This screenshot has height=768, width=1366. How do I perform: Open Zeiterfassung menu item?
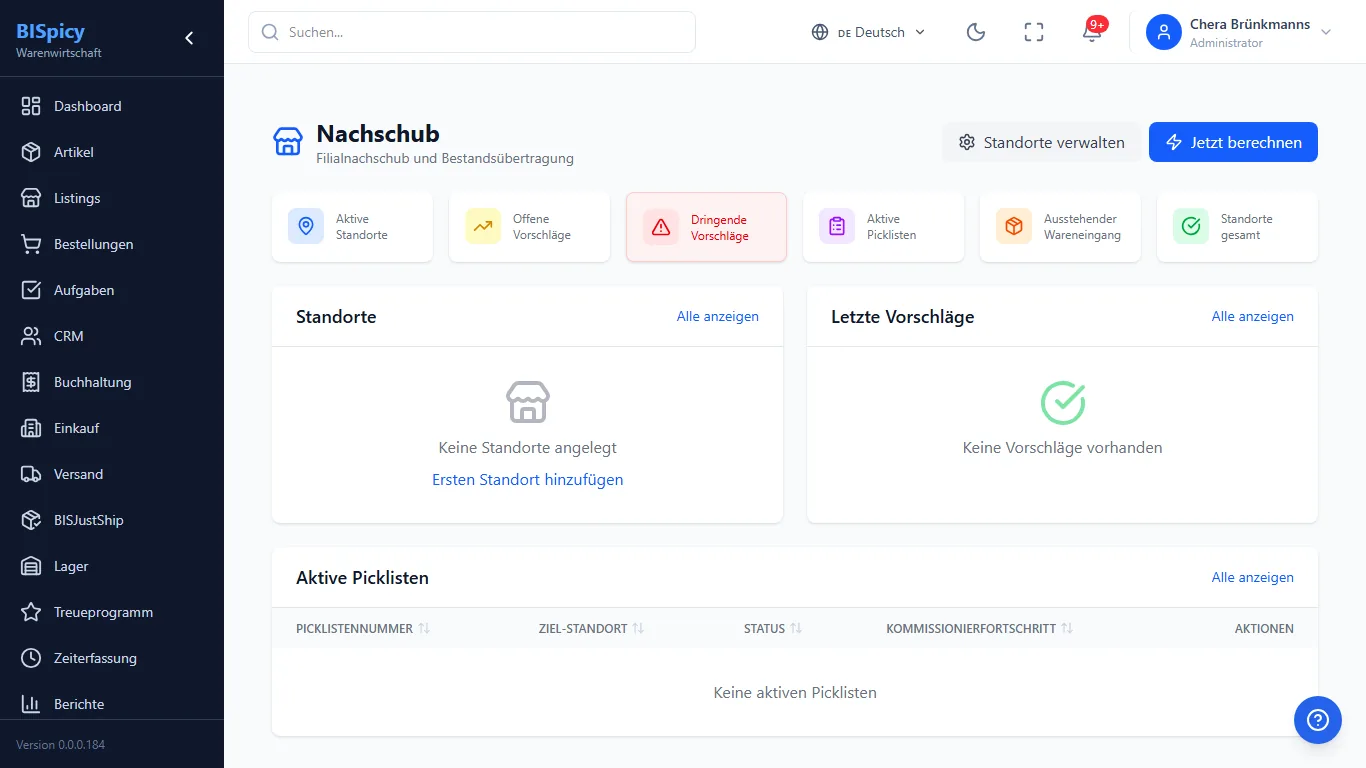coord(112,658)
